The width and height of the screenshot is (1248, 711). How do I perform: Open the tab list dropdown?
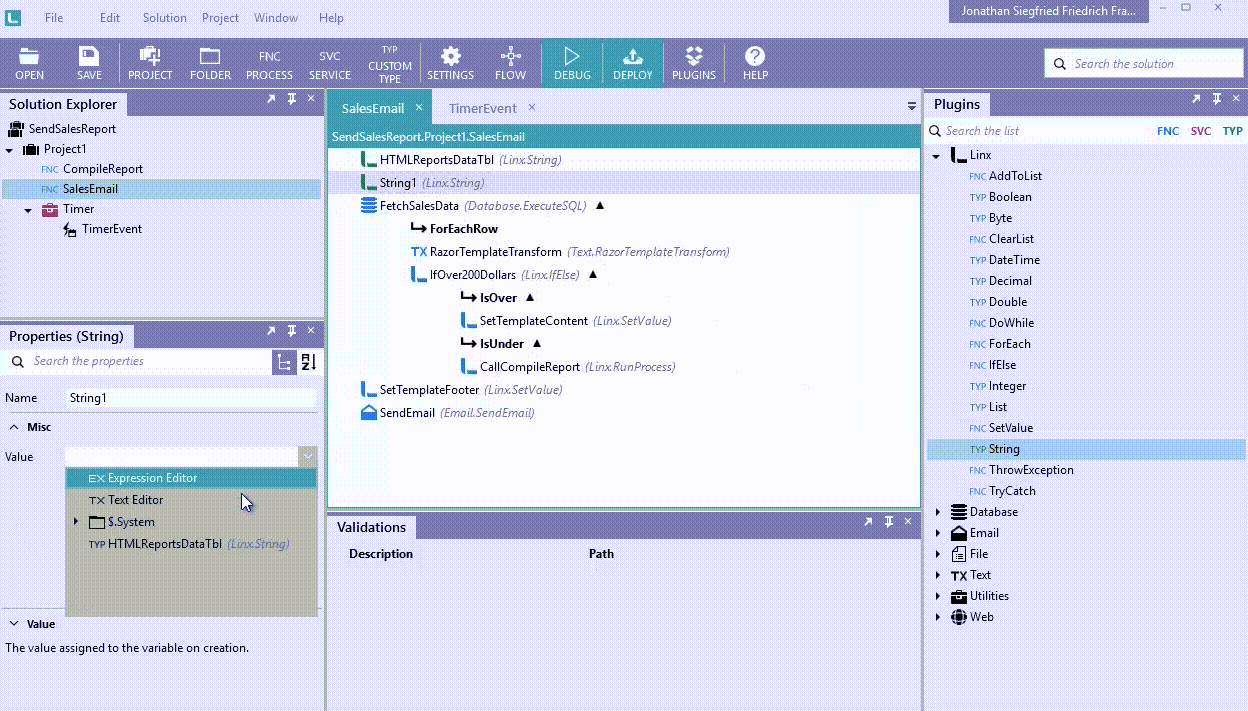(911, 106)
